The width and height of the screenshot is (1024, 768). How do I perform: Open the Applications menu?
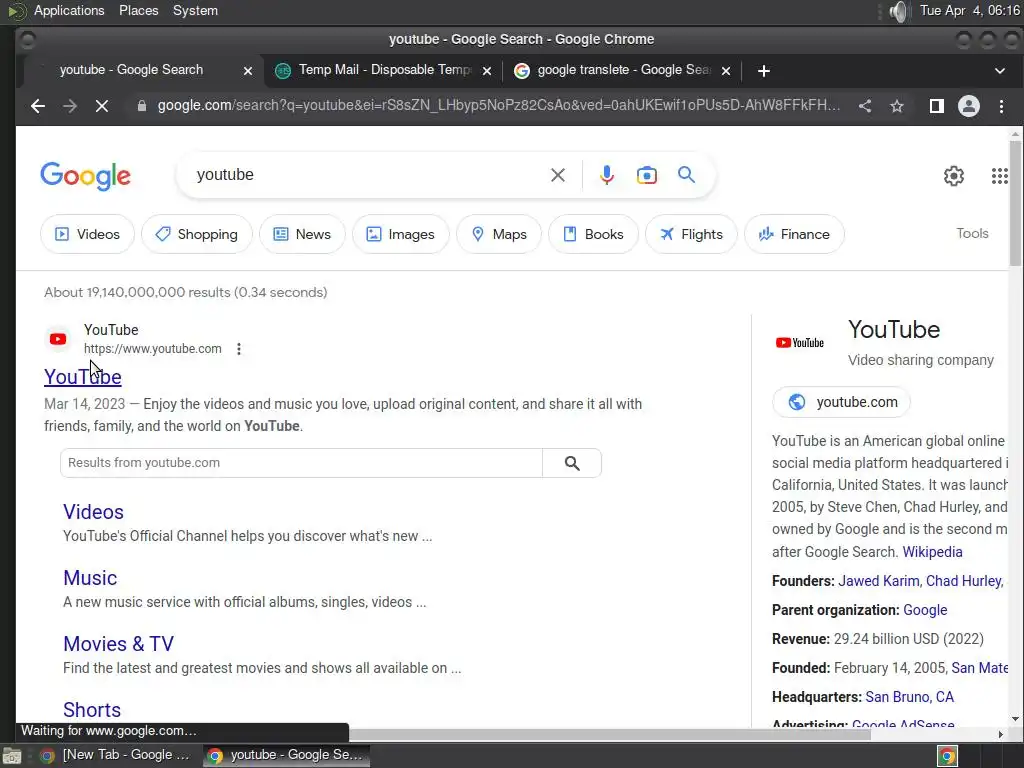coord(69,10)
